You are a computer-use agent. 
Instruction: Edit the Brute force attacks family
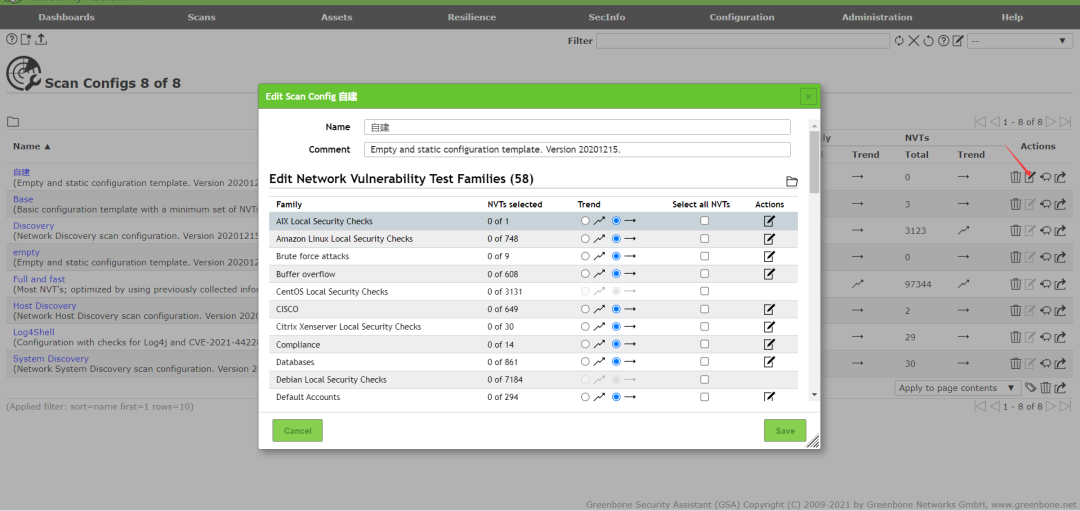coord(769,256)
